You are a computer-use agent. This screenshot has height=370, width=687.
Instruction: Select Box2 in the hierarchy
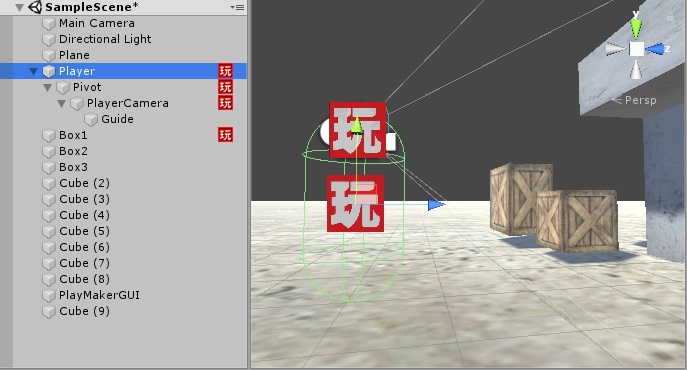[x=73, y=151]
